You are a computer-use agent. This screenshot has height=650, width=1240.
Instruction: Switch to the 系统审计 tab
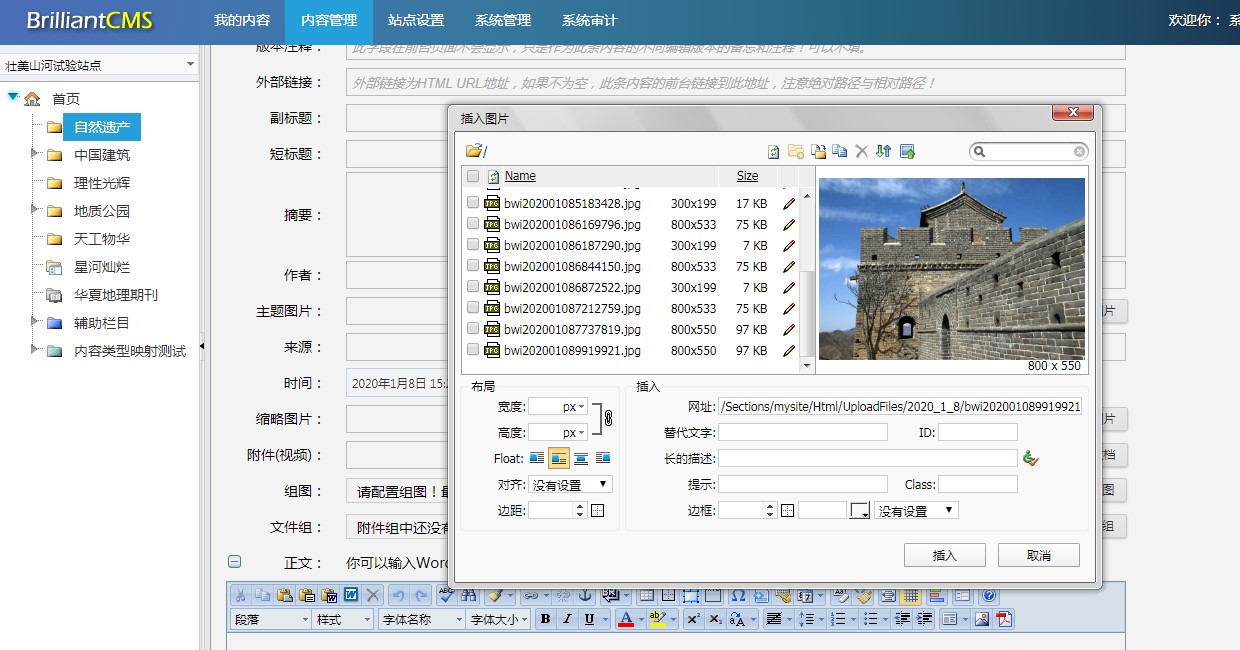point(589,21)
